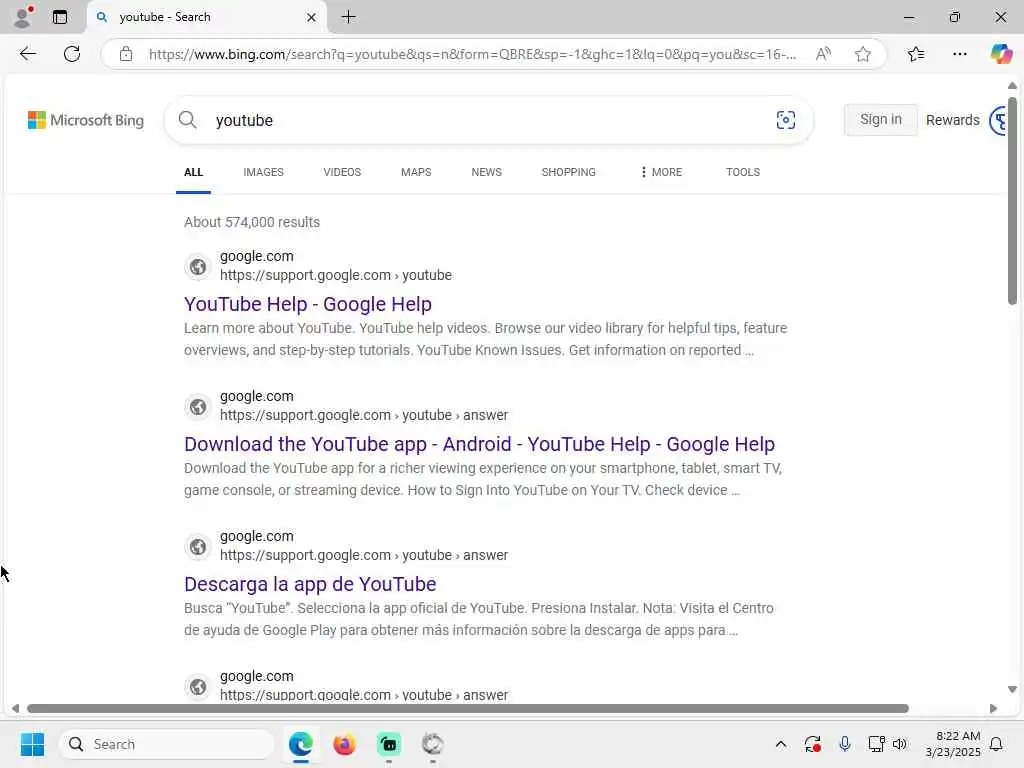The height and width of the screenshot is (768, 1024).
Task: Switch to MAPS tab
Action: click(416, 172)
